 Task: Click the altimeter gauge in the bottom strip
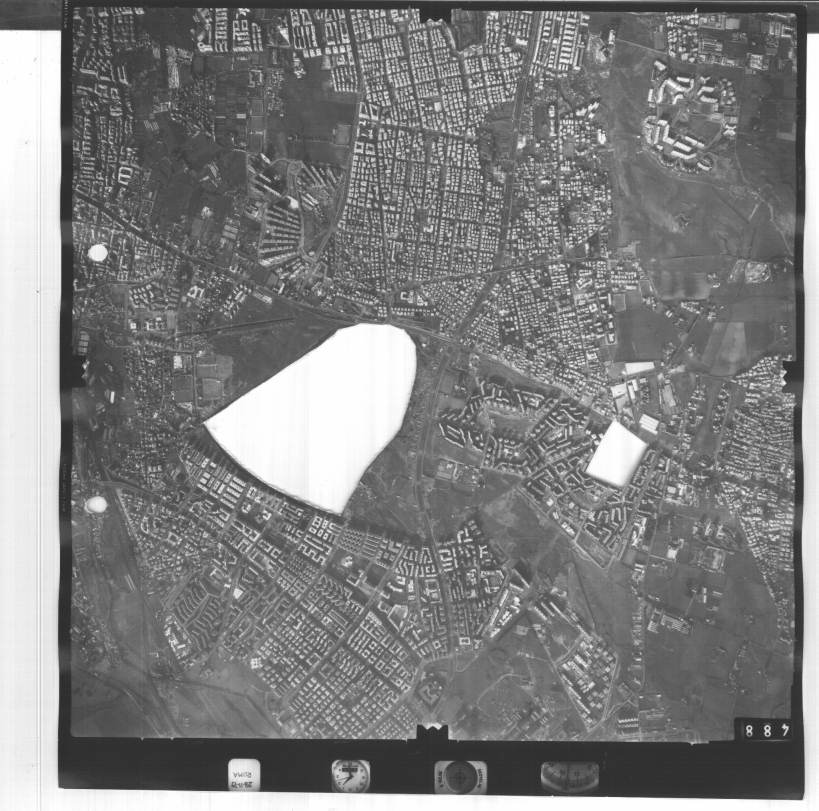click(569, 776)
